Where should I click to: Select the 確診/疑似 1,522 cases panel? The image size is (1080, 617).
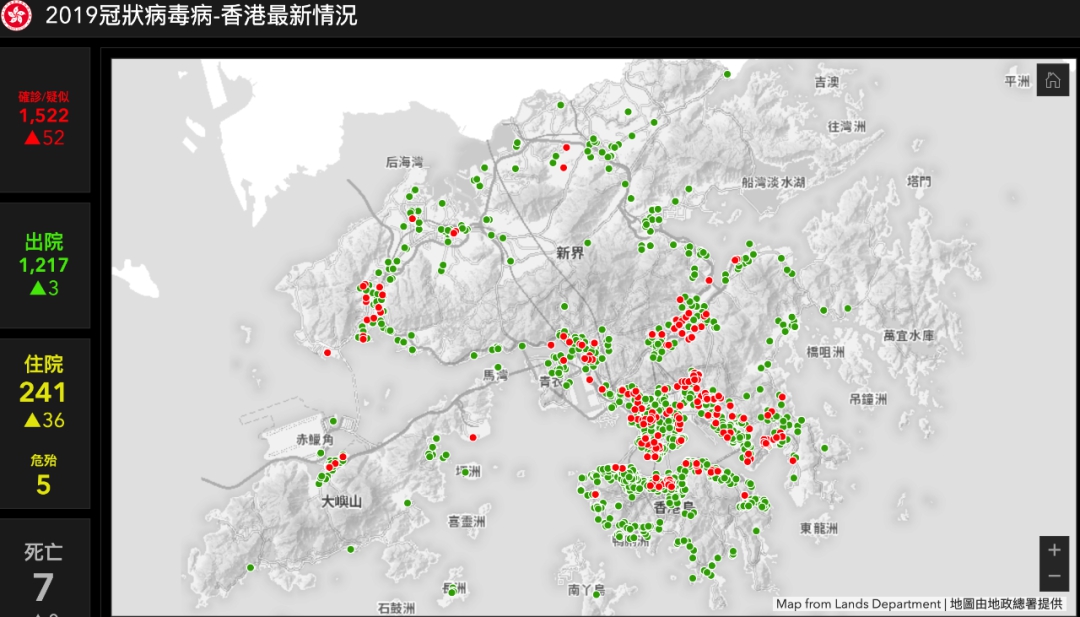point(44,119)
